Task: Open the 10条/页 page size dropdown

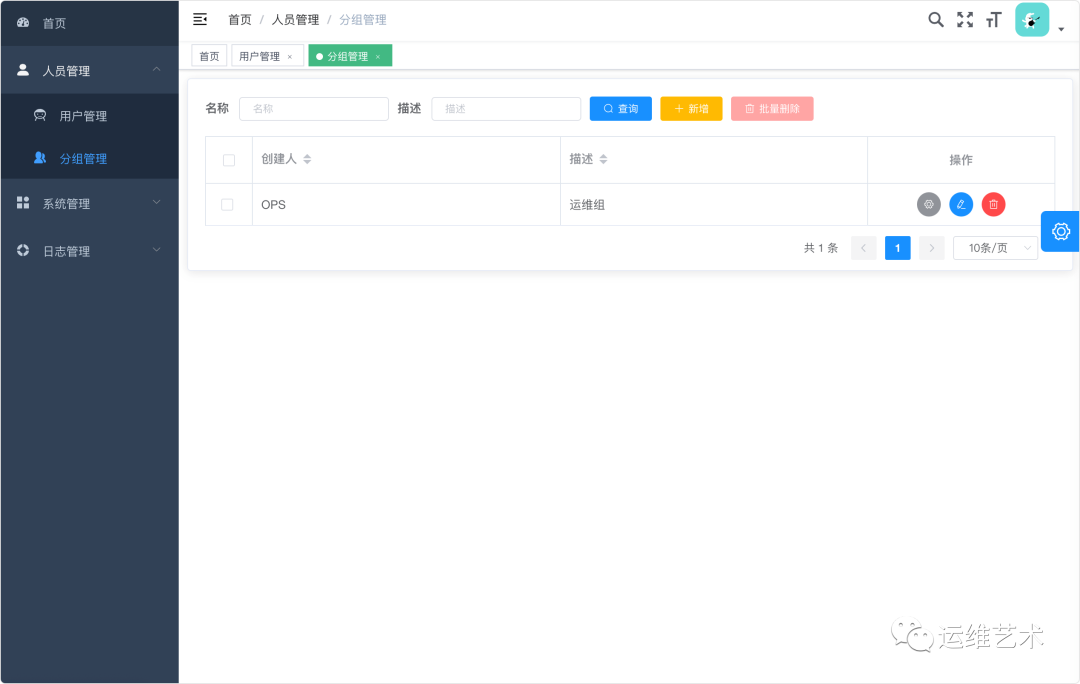Action: tap(995, 247)
